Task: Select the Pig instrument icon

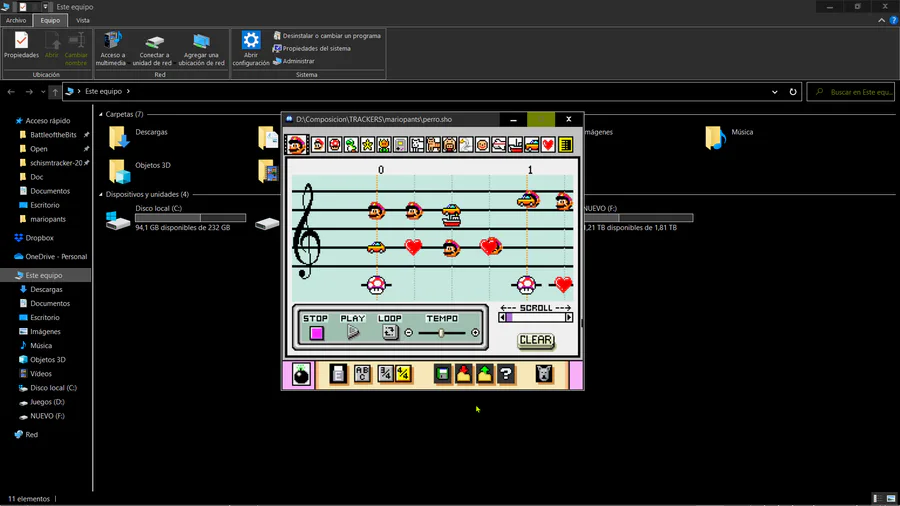Action: click(x=449, y=145)
